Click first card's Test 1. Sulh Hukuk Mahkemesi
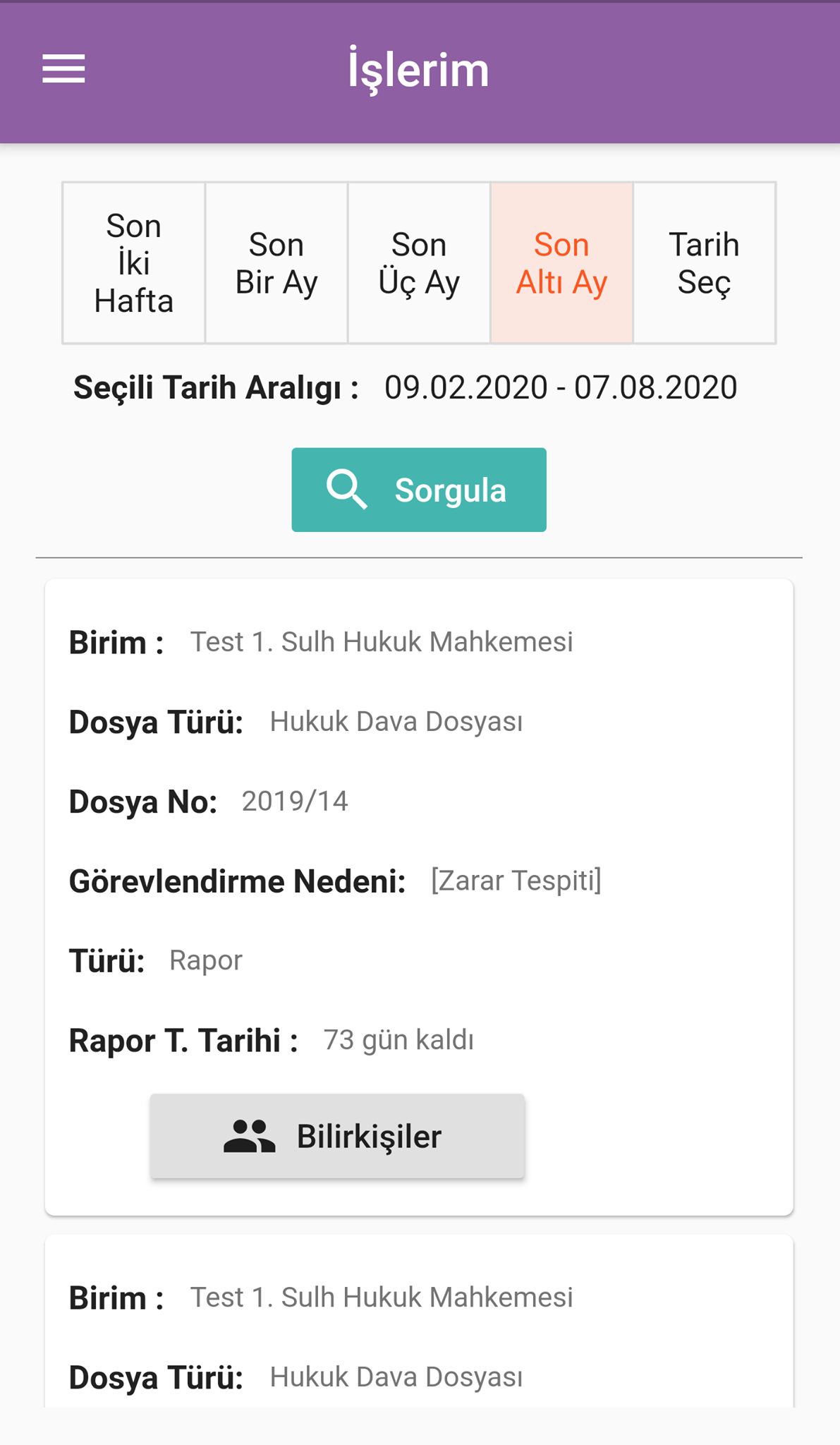Image resolution: width=840 pixels, height=1445 pixels. pyautogui.click(x=382, y=642)
